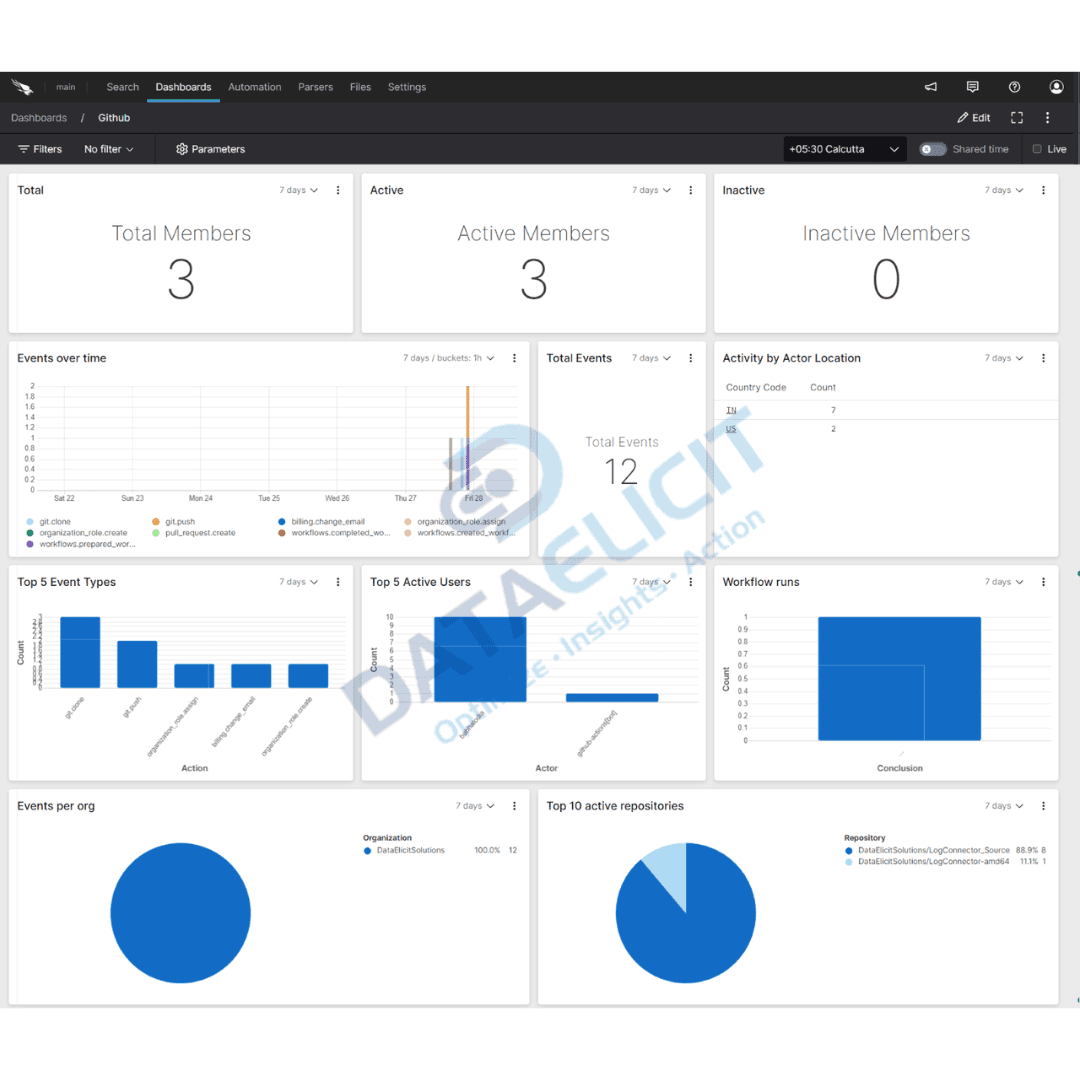
Task: Enable the Live checkbox
Action: [1037, 149]
